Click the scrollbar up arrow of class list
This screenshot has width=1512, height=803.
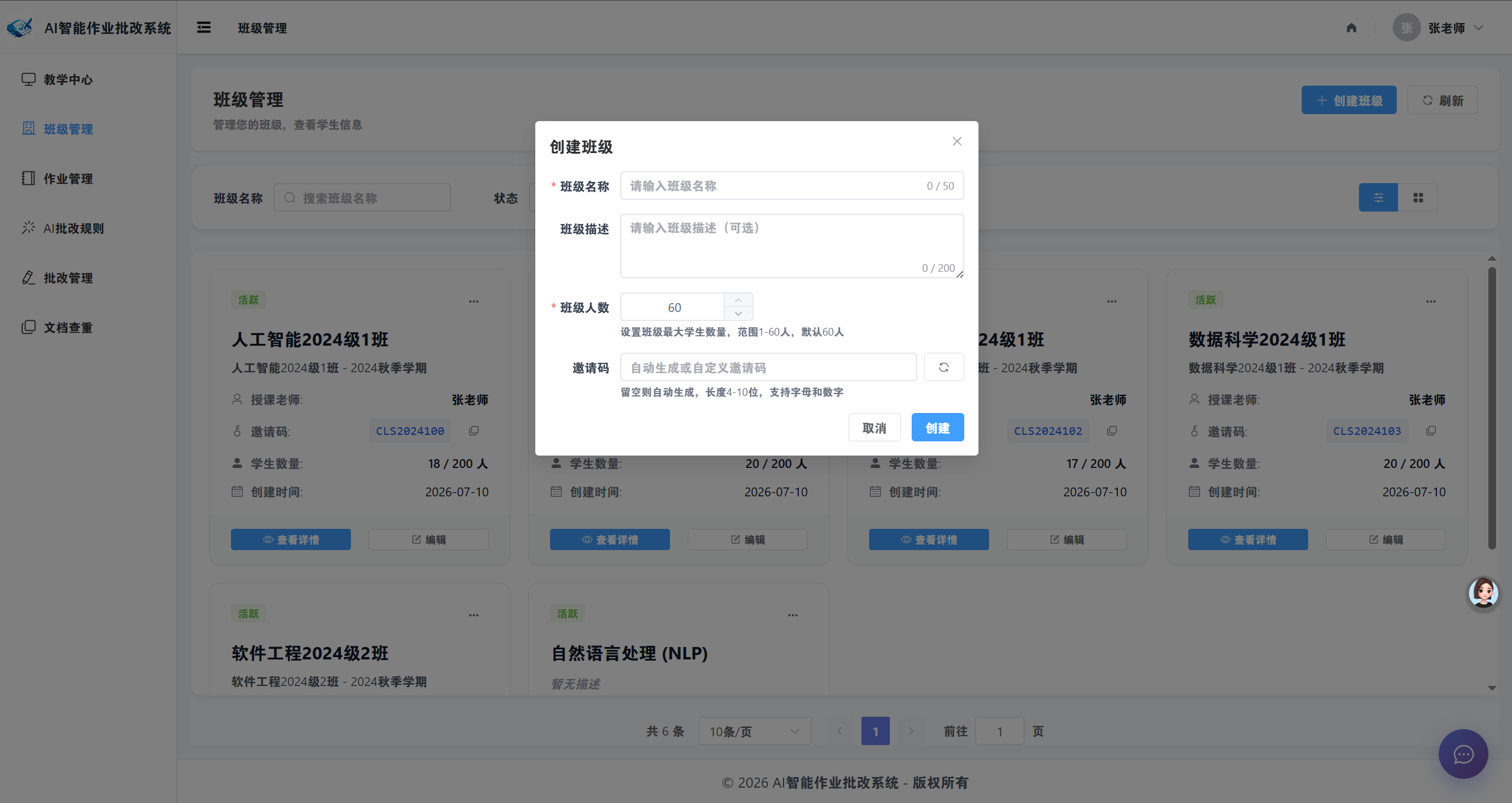coord(1492,258)
